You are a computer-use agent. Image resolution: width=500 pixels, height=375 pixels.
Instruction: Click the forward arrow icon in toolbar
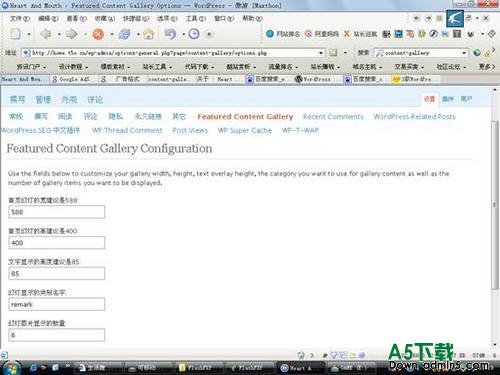click(72, 34)
